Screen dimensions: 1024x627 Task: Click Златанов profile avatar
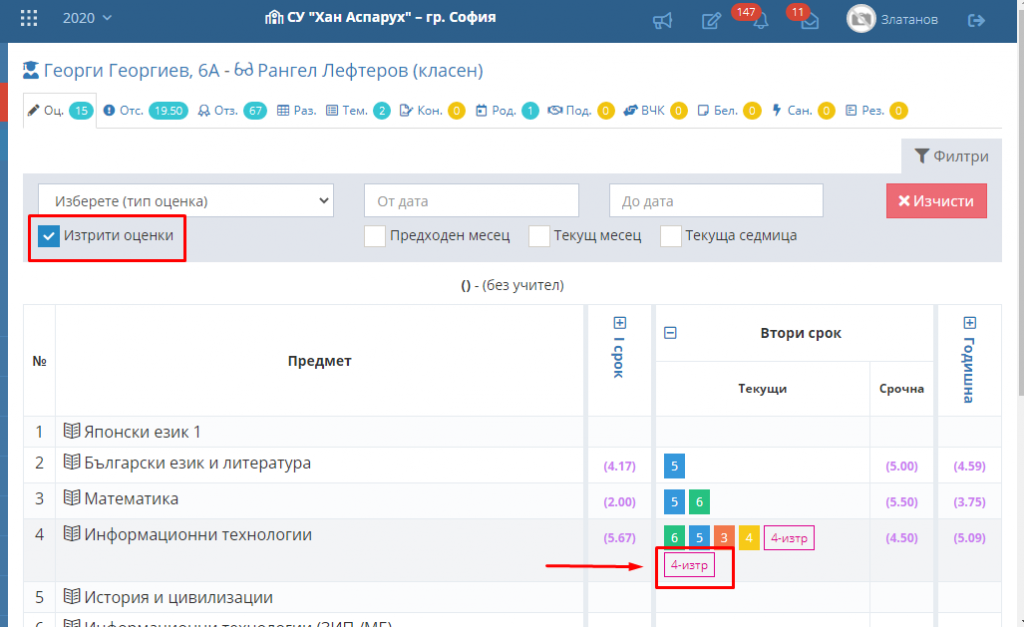coord(861,19)
